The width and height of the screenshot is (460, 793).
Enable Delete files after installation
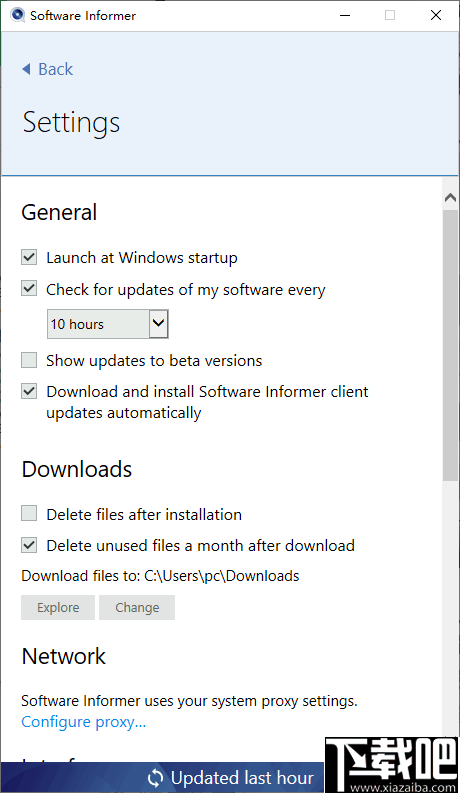pyautogui.click(x=29, y=514)
